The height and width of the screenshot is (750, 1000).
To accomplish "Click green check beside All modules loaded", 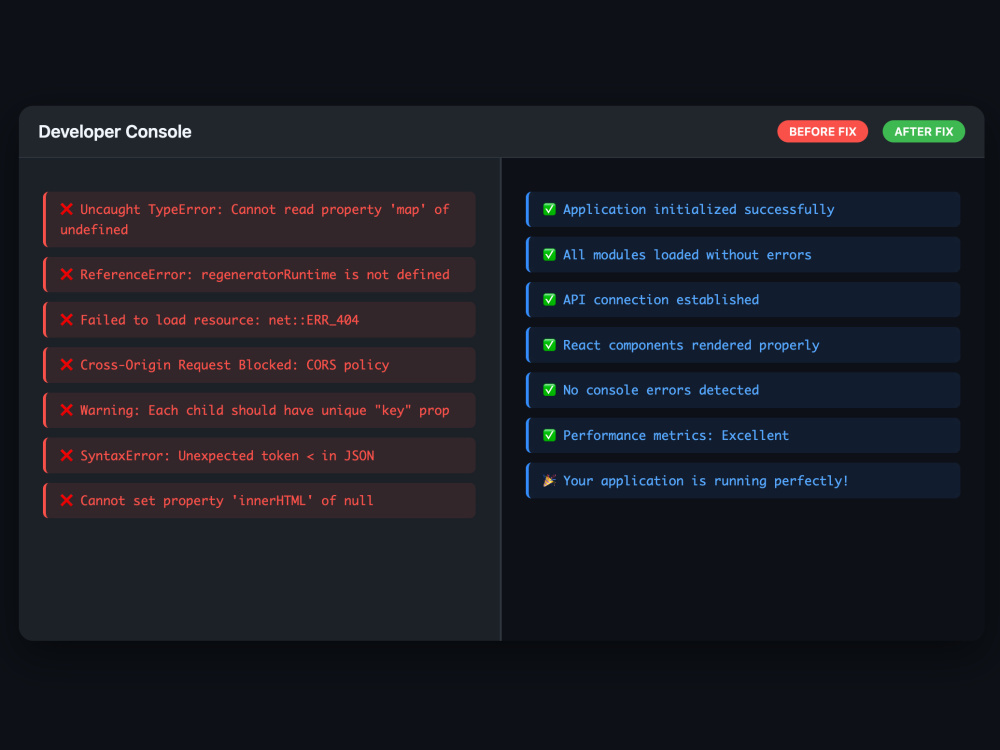I will (x=549, y=254).
